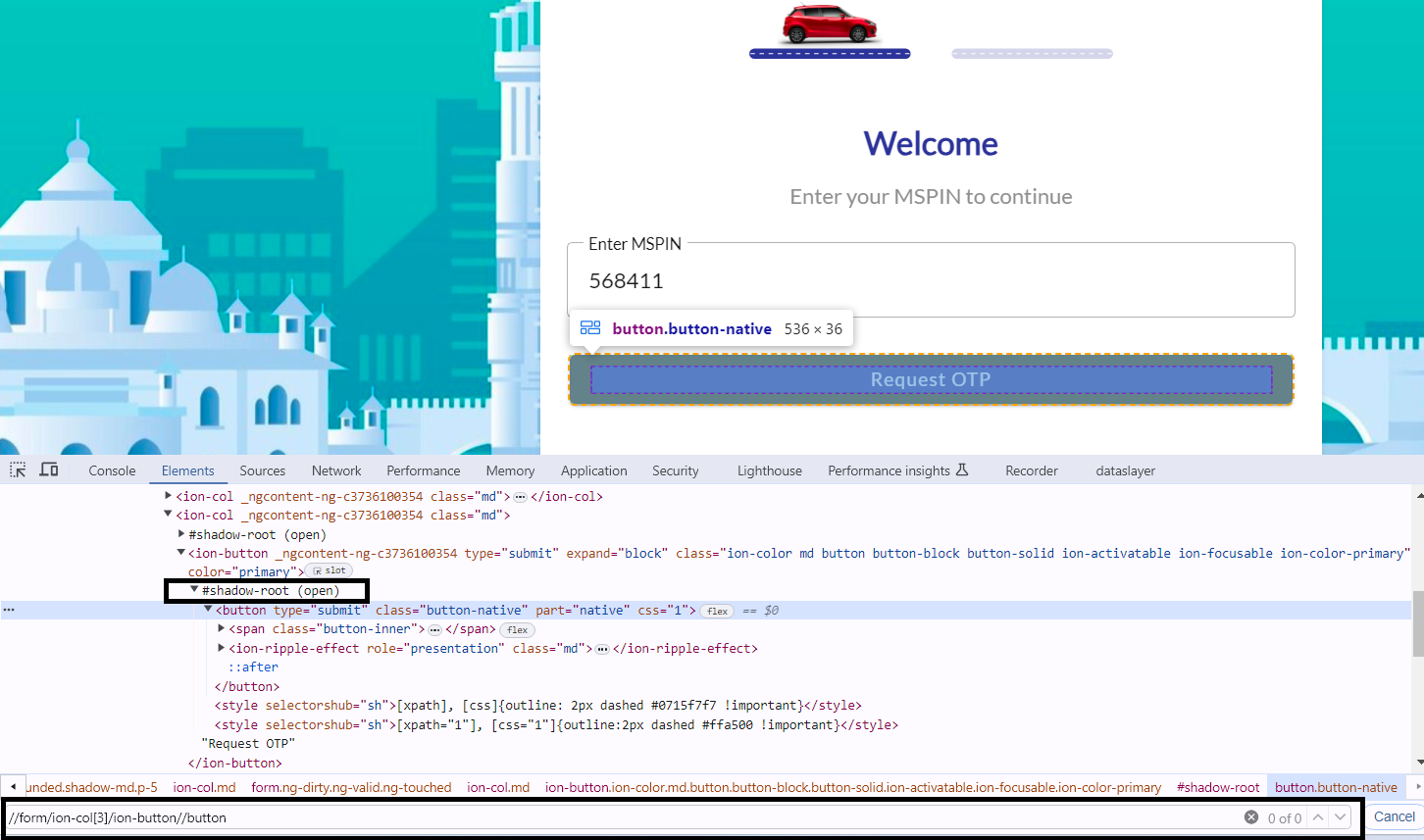Select the #shadow-root breadcrumb item
Viewport: 1424px width, 840px height.
(x=1218, y=787)
